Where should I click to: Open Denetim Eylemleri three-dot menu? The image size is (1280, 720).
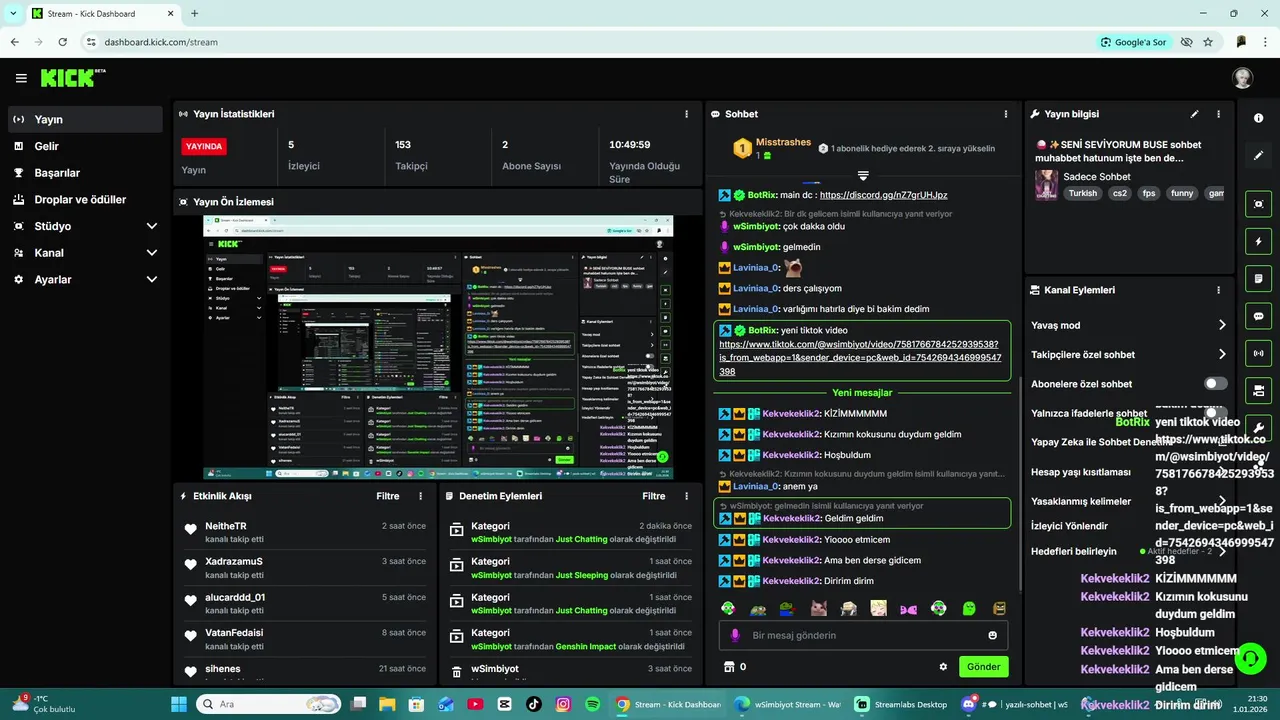pyautogui.click(x=686, y=496)
